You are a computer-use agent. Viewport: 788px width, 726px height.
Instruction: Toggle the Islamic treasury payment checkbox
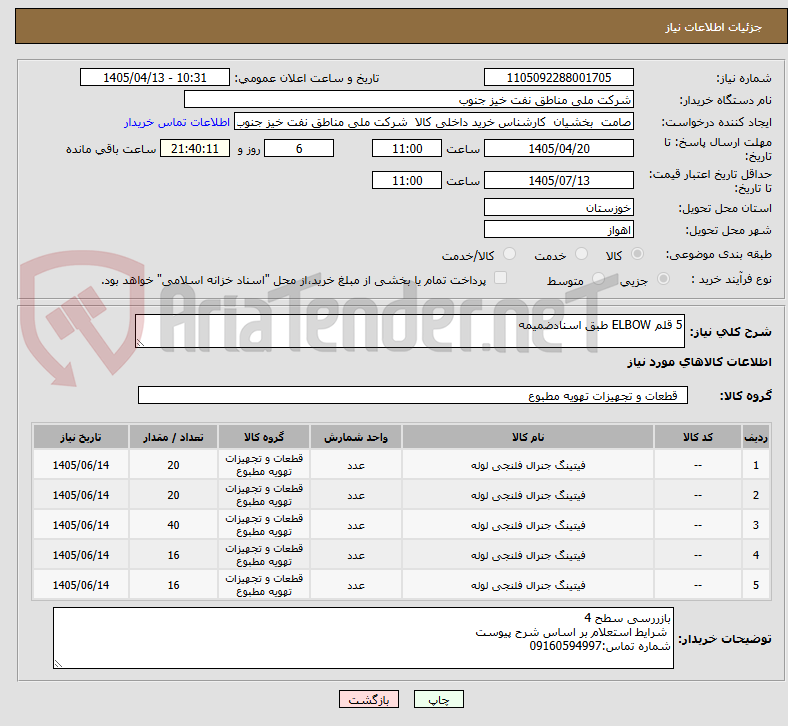[x=501, y=278]
